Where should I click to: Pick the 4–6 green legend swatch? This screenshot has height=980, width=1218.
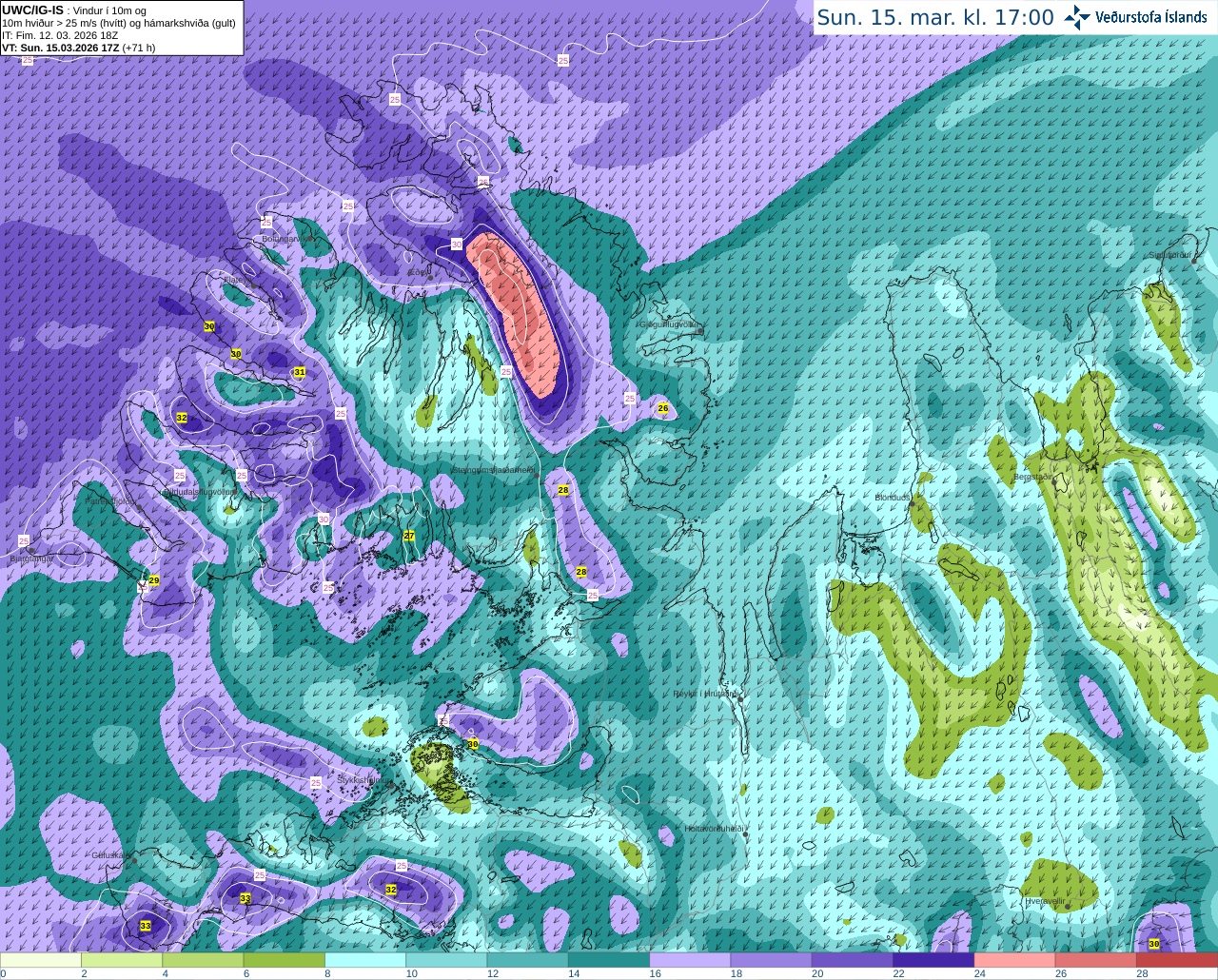203,960
